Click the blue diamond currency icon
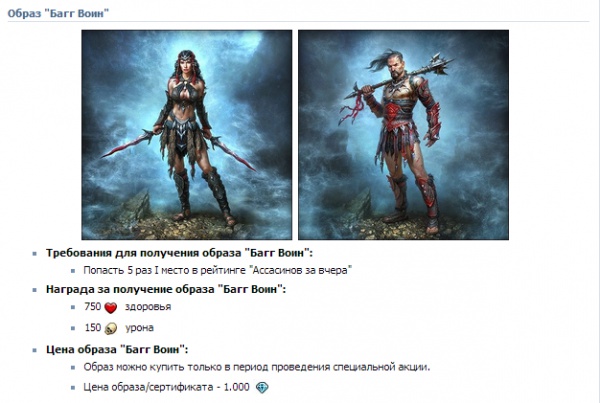 click(262, 387)
